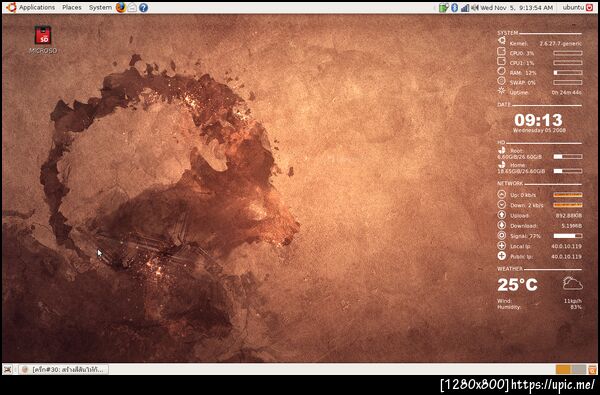The height and width of the screenshot is (395, 600).
Task: Open the network signal tray icon
Action: click(x=465, y=8)
